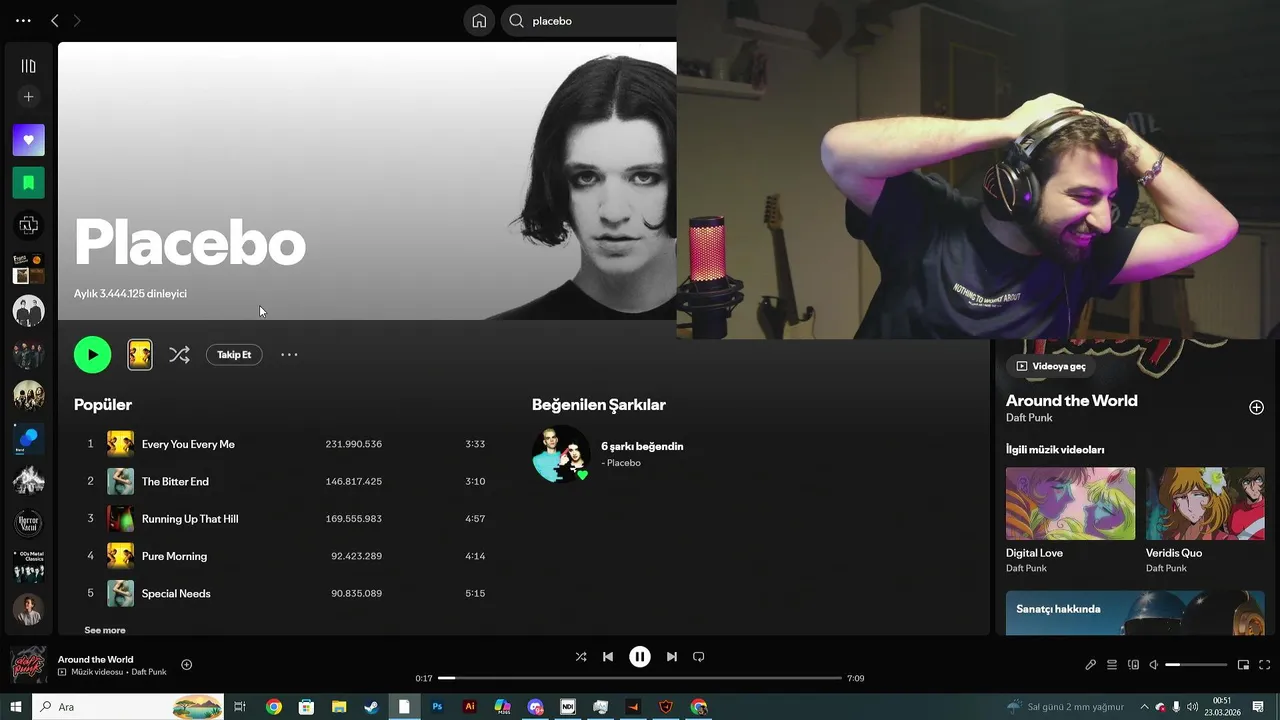This screenshot has height=720, width=1280.
Task: Toggle shuffle in the player bar
Action: [x=581, y=657]
